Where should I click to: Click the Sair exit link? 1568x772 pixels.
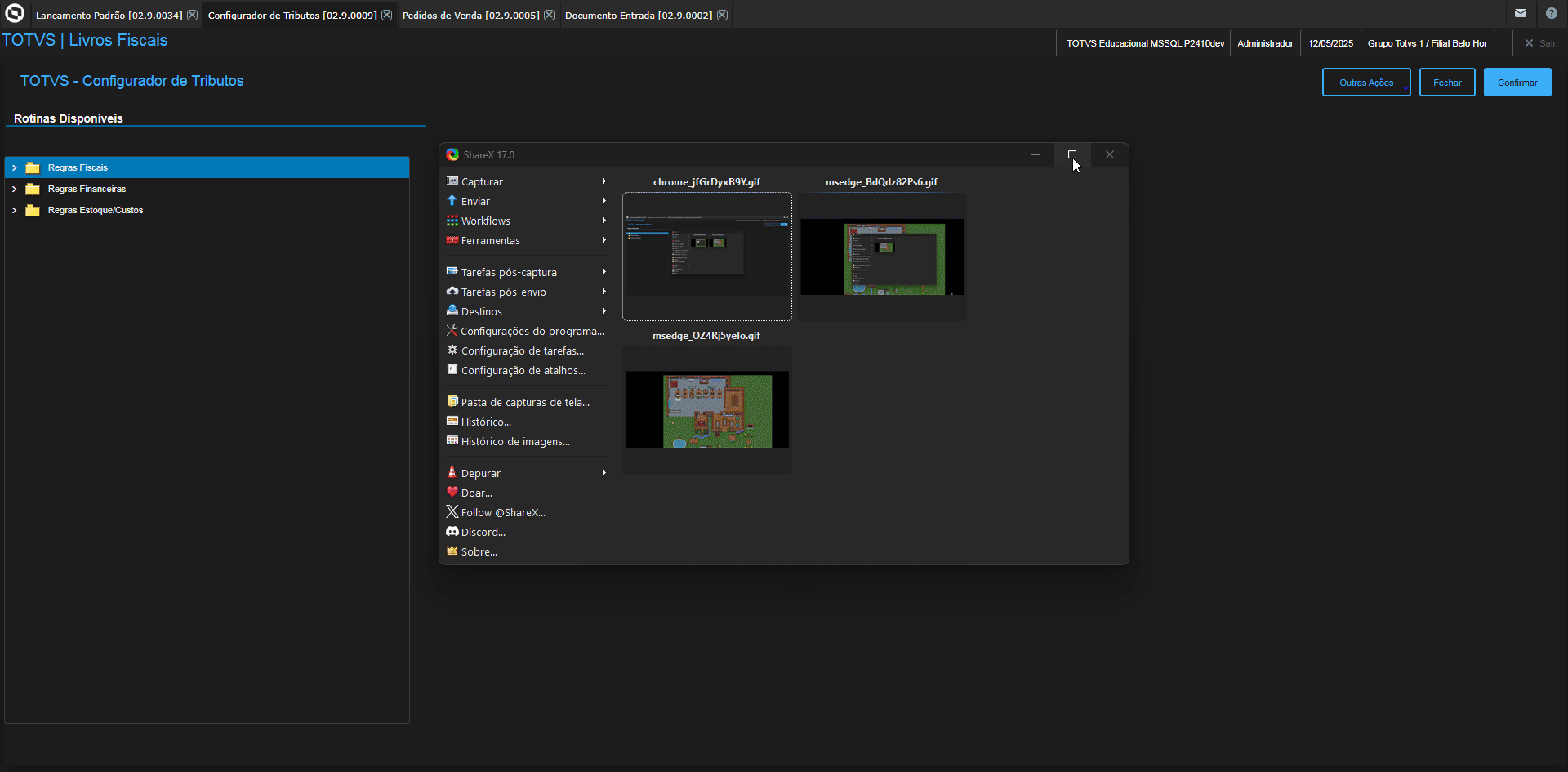tap(1540, 43)
